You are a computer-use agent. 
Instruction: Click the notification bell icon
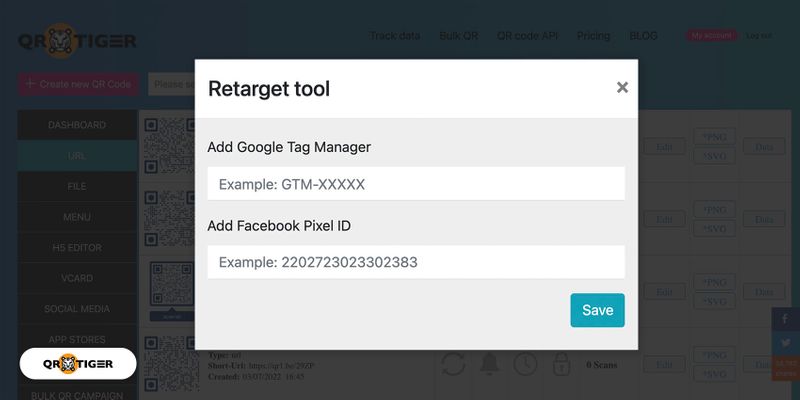click(489, 364)
